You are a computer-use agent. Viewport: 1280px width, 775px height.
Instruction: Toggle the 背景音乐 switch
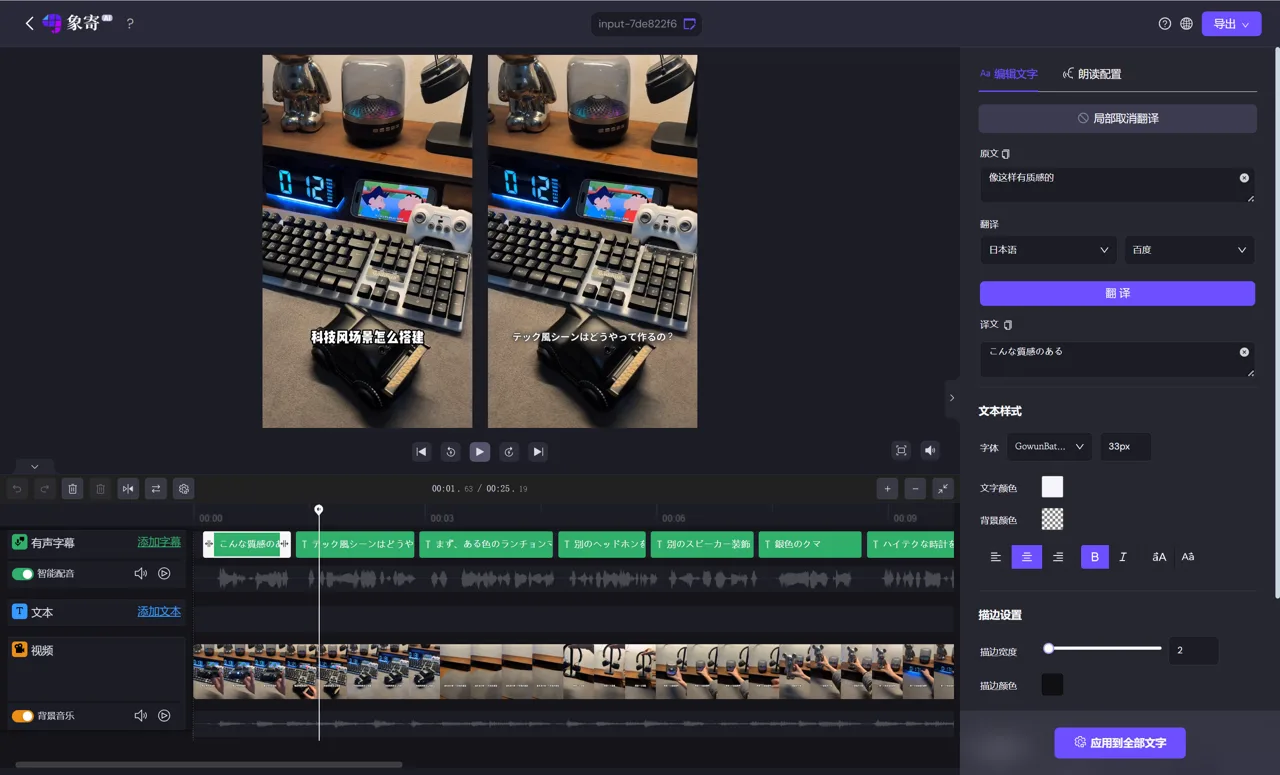pyautogui.click(x=22, y=716)
